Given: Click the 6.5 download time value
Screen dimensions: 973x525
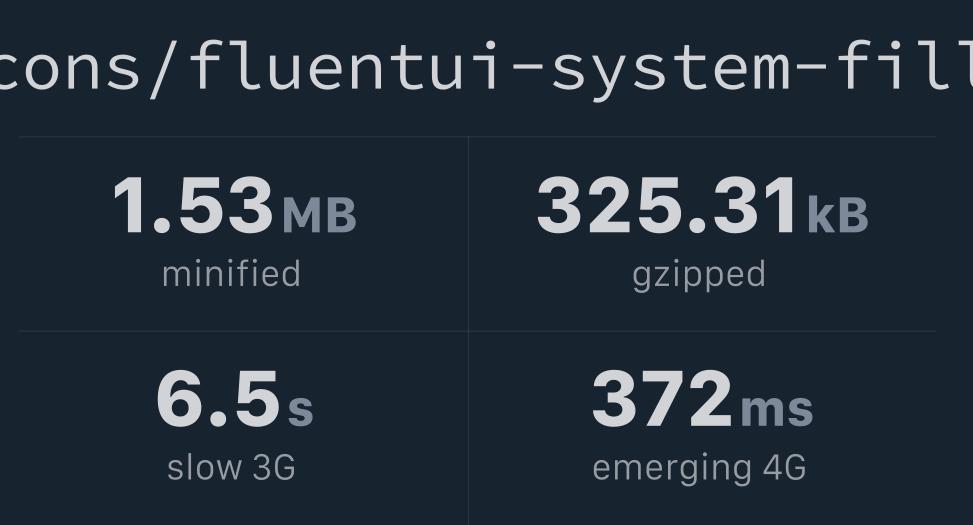Looking at the screenshot, I should [217, 399].
